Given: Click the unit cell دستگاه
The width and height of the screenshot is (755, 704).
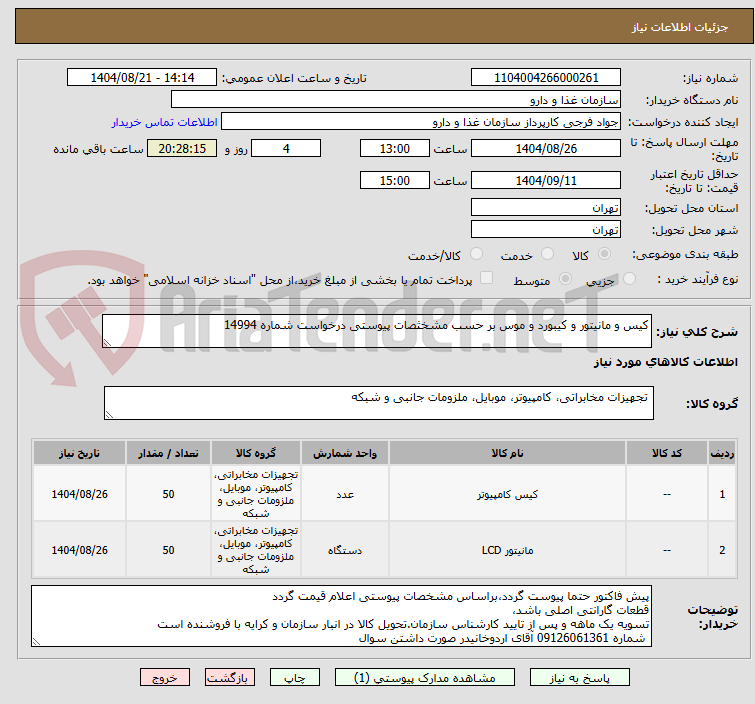Looking at the screenshot, I should tap(345, 550).
